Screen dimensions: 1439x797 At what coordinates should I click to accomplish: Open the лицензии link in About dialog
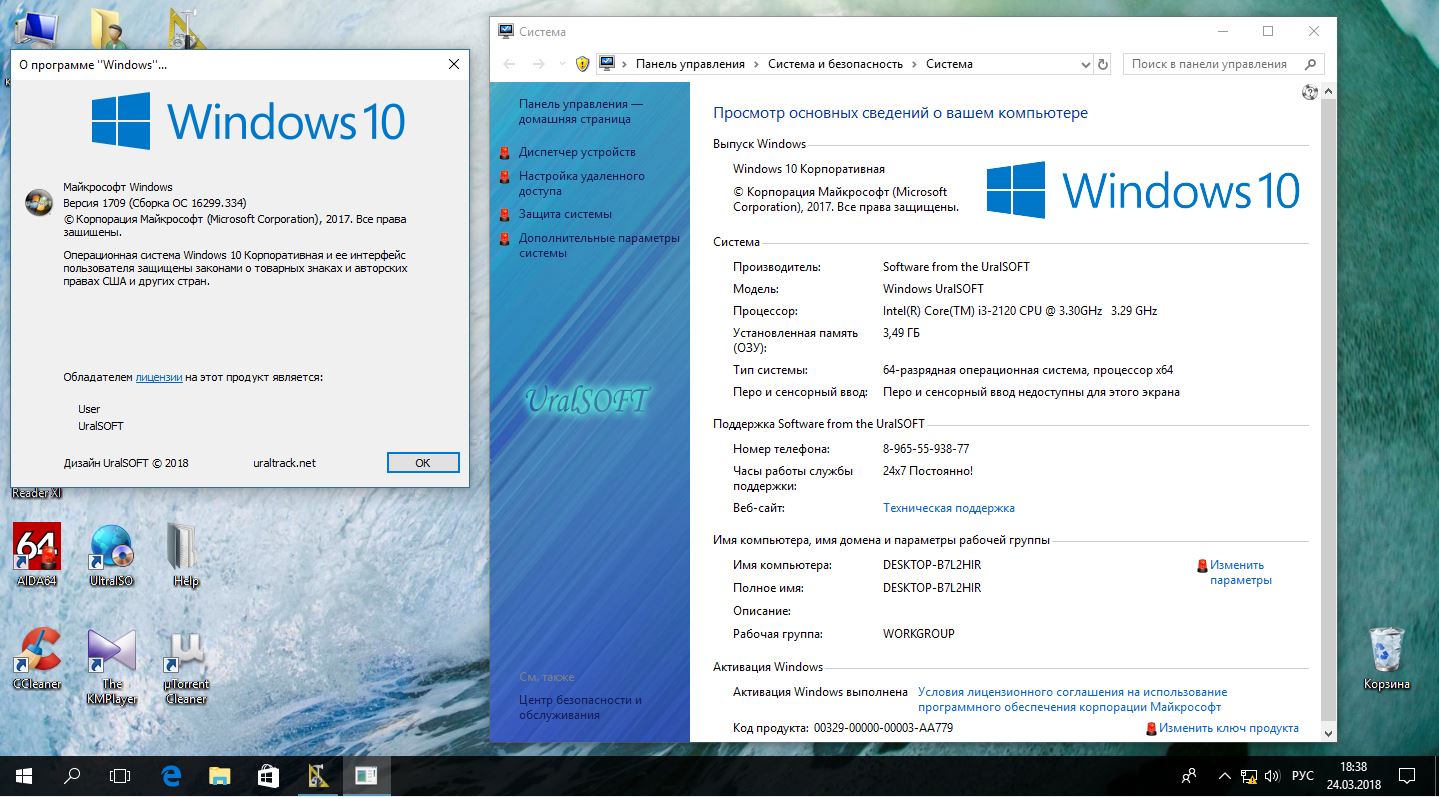click(x=159, y=377)
